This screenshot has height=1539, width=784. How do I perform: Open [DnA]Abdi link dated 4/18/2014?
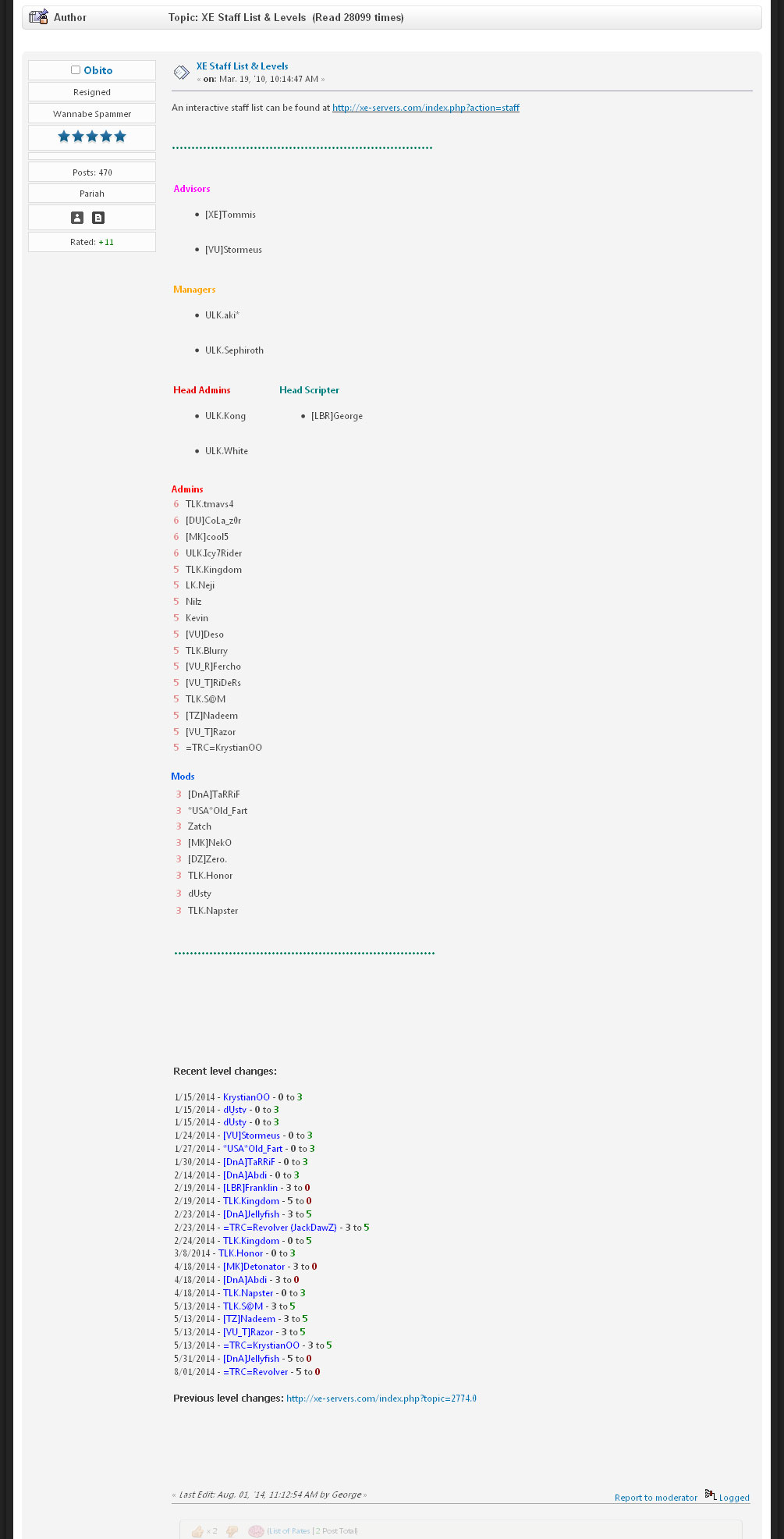coord(245,1280)
